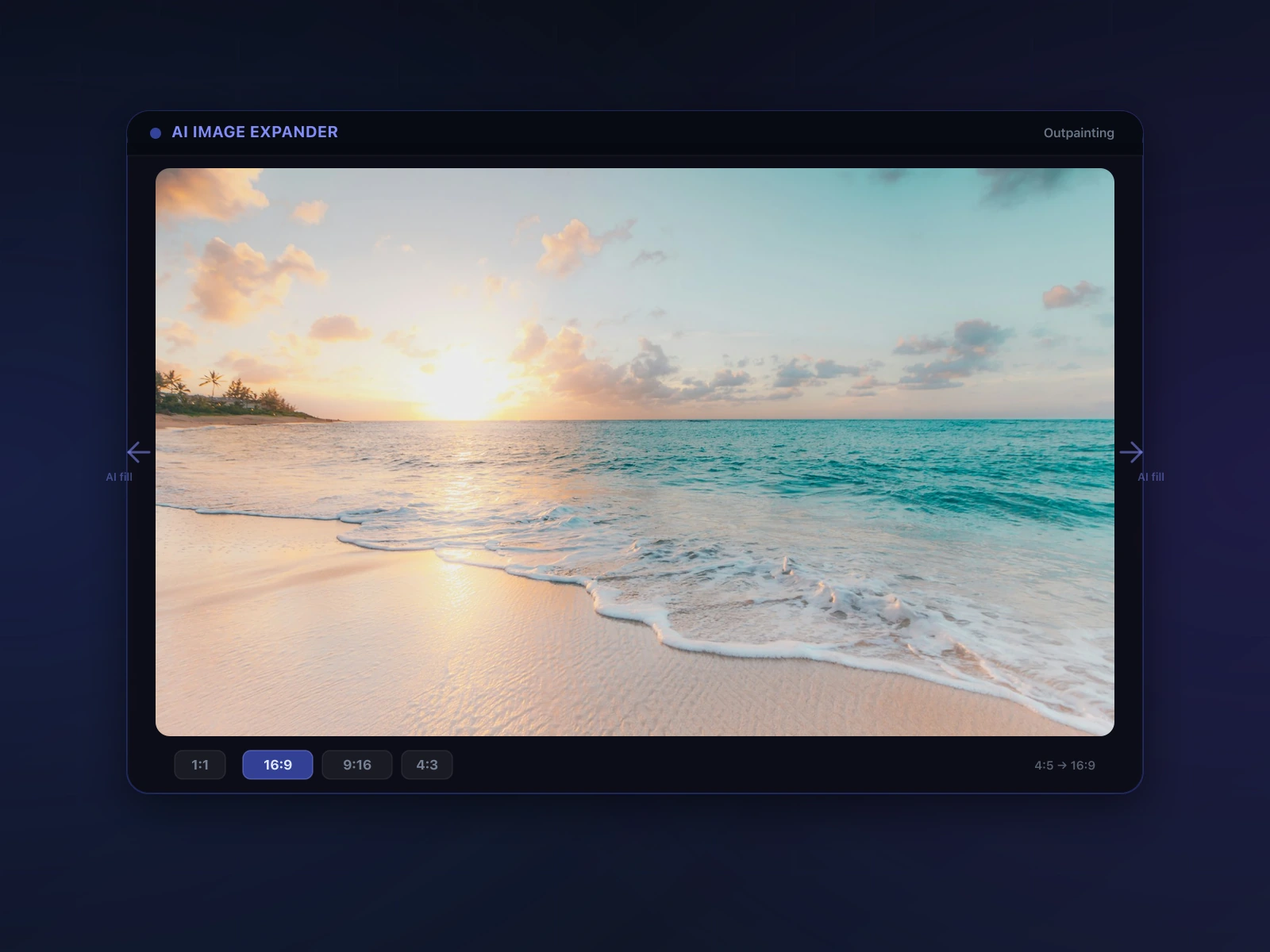Click the '4:5 → 16:9' conversion text

point(1064,766)
